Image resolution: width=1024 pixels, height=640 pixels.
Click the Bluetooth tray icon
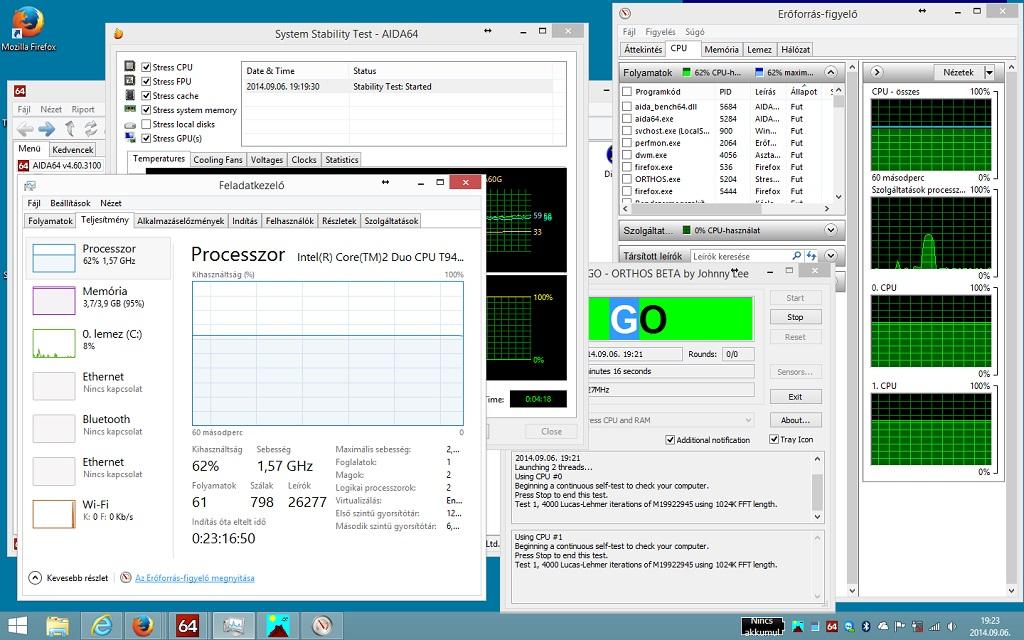867,626
